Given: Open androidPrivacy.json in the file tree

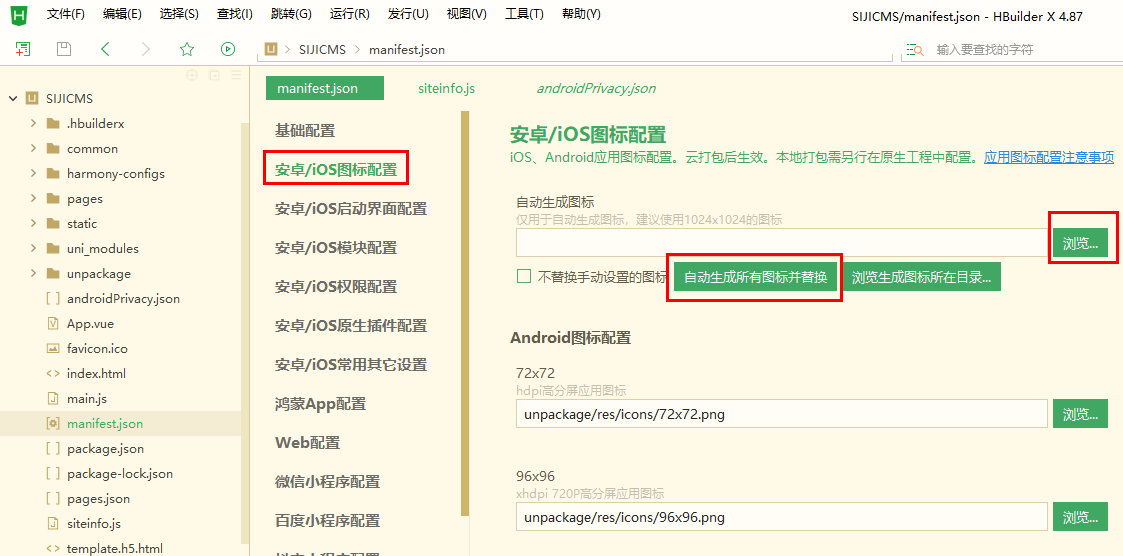Looking at the screenshot, I should pos(123,299).
